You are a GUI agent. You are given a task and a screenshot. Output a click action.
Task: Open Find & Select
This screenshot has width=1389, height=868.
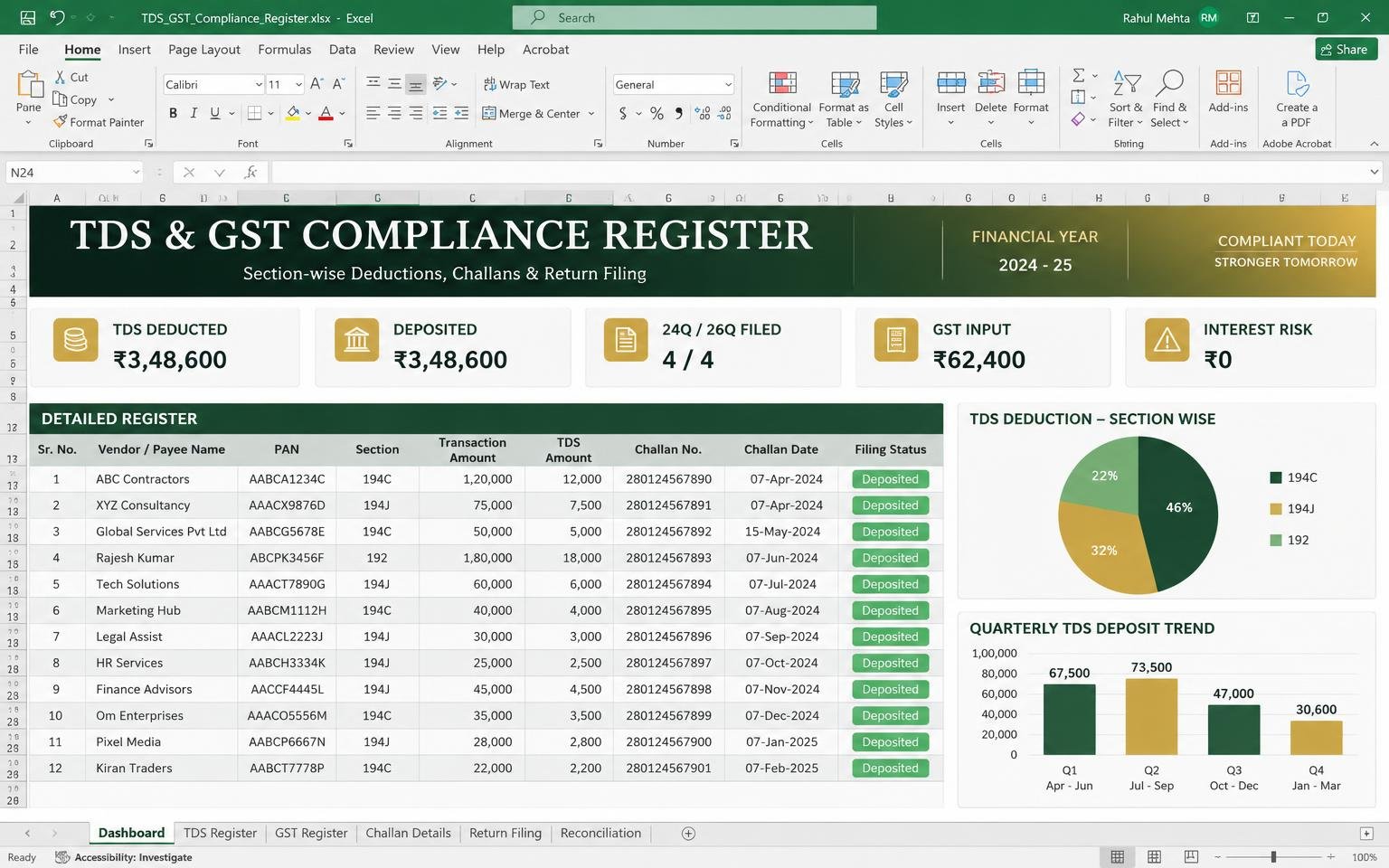pos(1169,99)
